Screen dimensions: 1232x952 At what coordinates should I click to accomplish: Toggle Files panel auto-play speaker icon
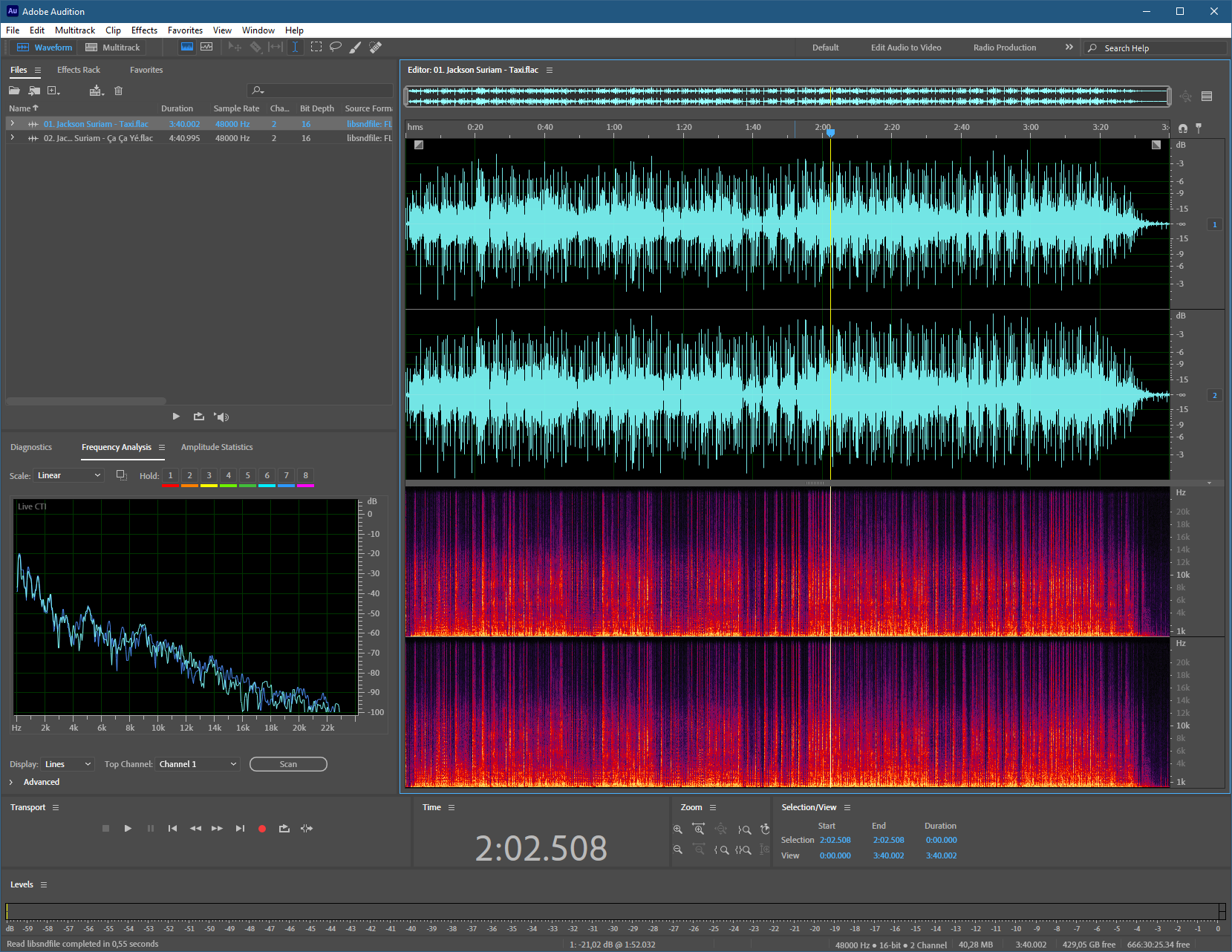[x=221, y=417]
